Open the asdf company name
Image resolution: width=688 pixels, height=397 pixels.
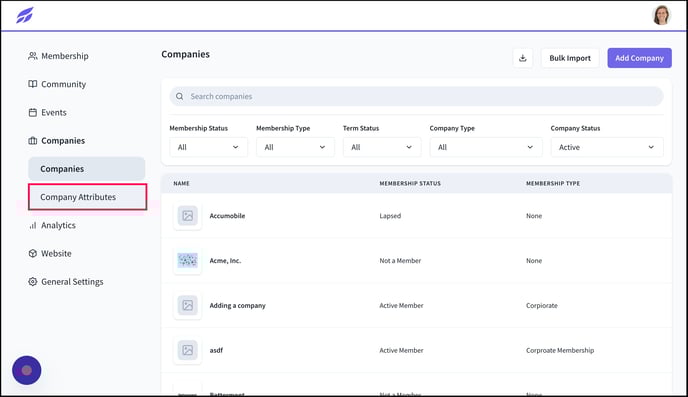[216, 350]
